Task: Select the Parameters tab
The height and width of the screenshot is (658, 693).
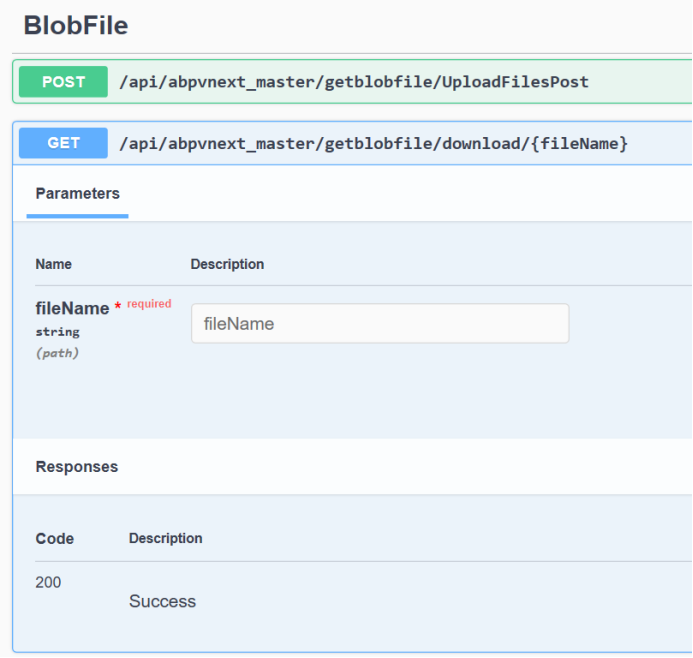Action: click(x=77, y=193)
